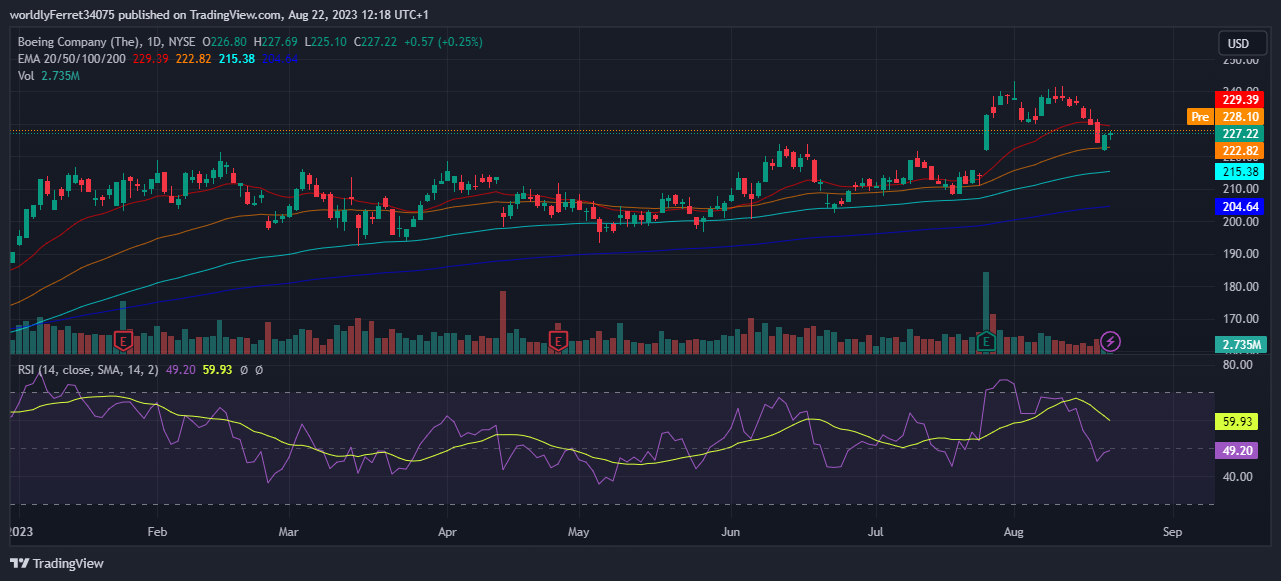Click the red earnings marker in May
This screenshot has height=581, width=1281.
(x=559, y=342)
